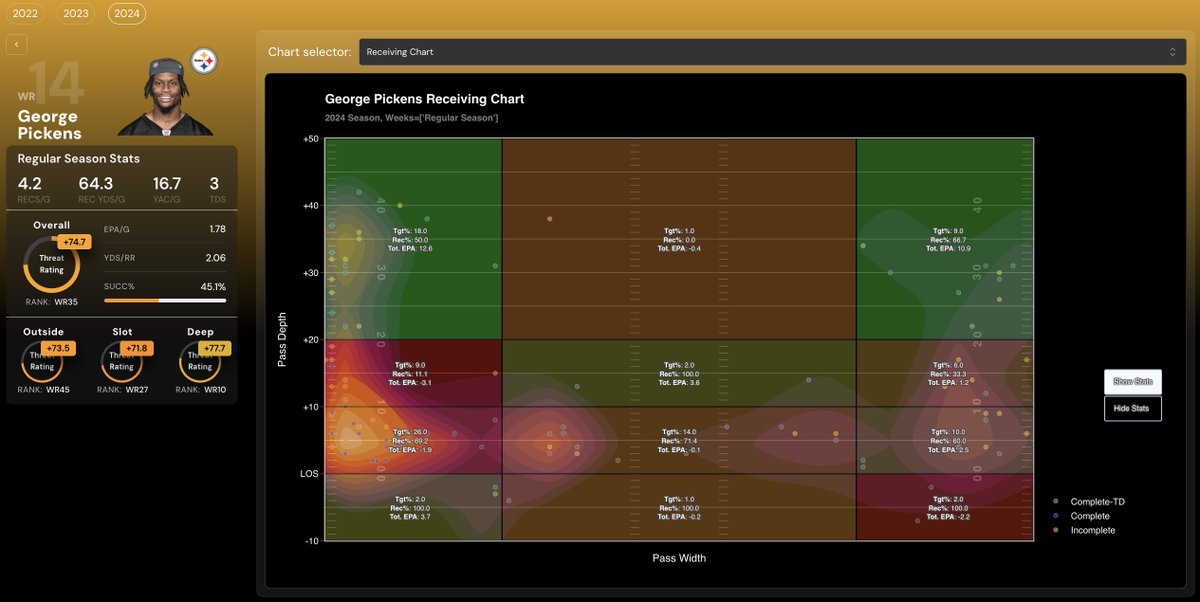The height and width of the screenshot is (602, 1200).
Task: Click the zone stats with Tot. EPA -0.4
Action: click(679, 240)
